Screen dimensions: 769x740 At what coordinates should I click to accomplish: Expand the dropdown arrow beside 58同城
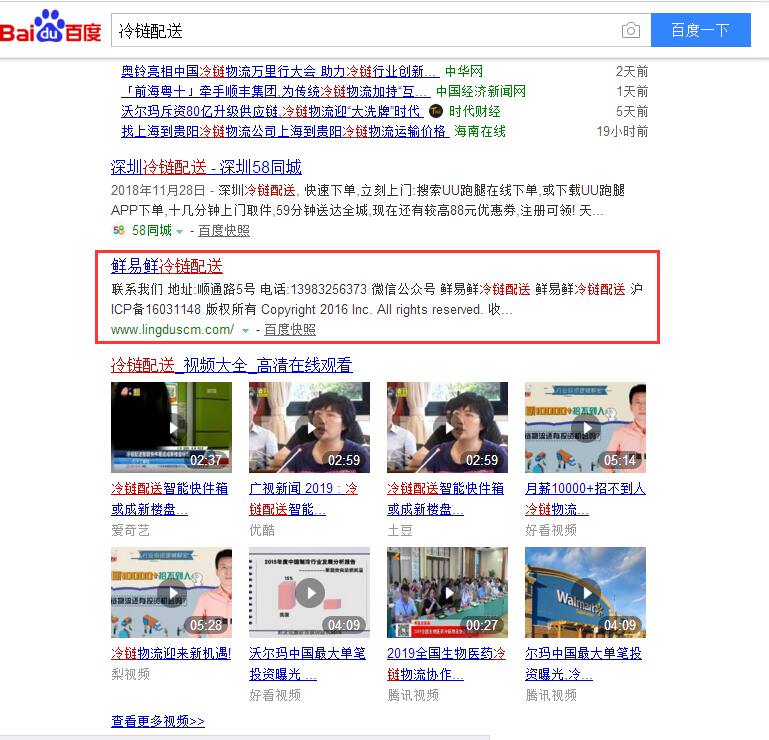pyautogui.click(x=179, y=231)
